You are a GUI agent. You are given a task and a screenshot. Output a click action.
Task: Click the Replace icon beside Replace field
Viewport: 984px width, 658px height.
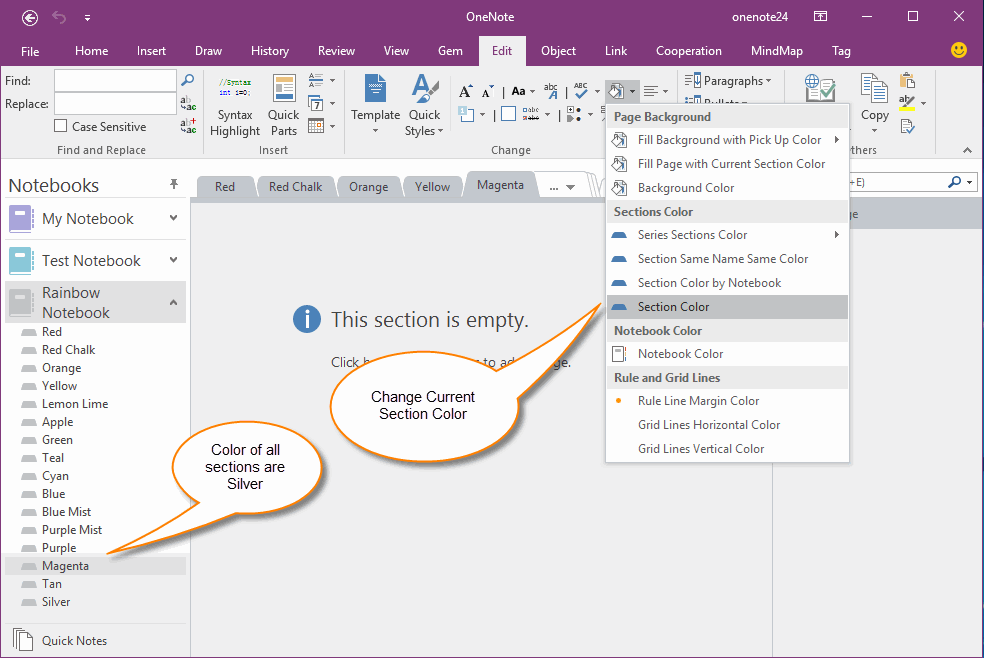pos(188,103)
